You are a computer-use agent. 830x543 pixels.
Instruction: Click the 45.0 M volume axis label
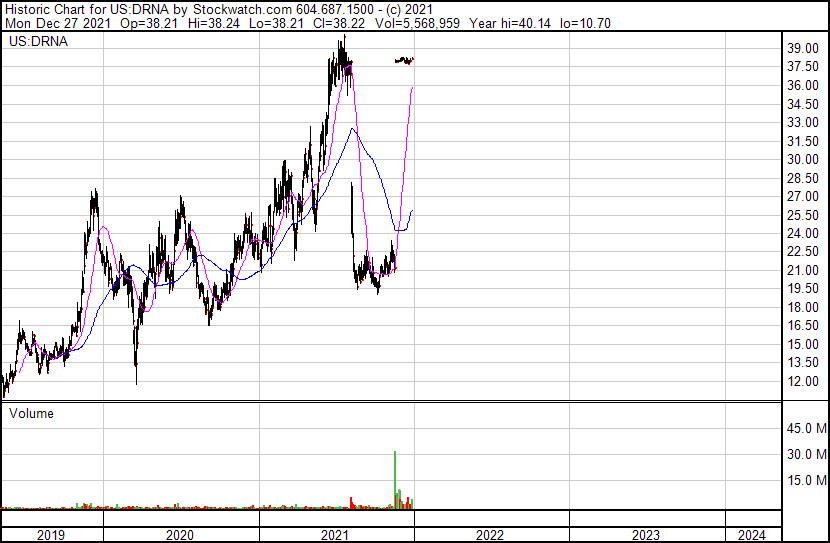pyautogui.click(x=805, y=429)
